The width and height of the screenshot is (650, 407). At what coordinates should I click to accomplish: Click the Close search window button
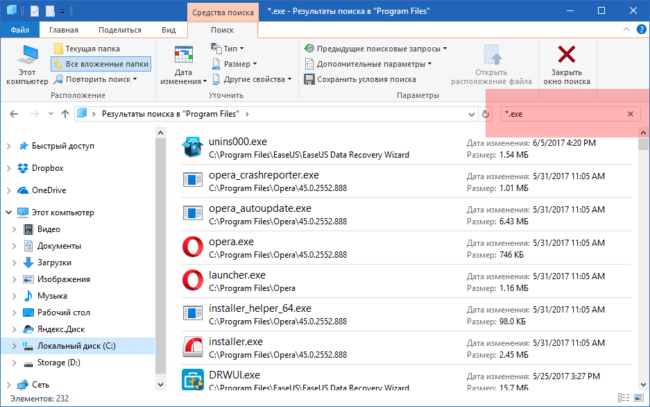(567, 65)
